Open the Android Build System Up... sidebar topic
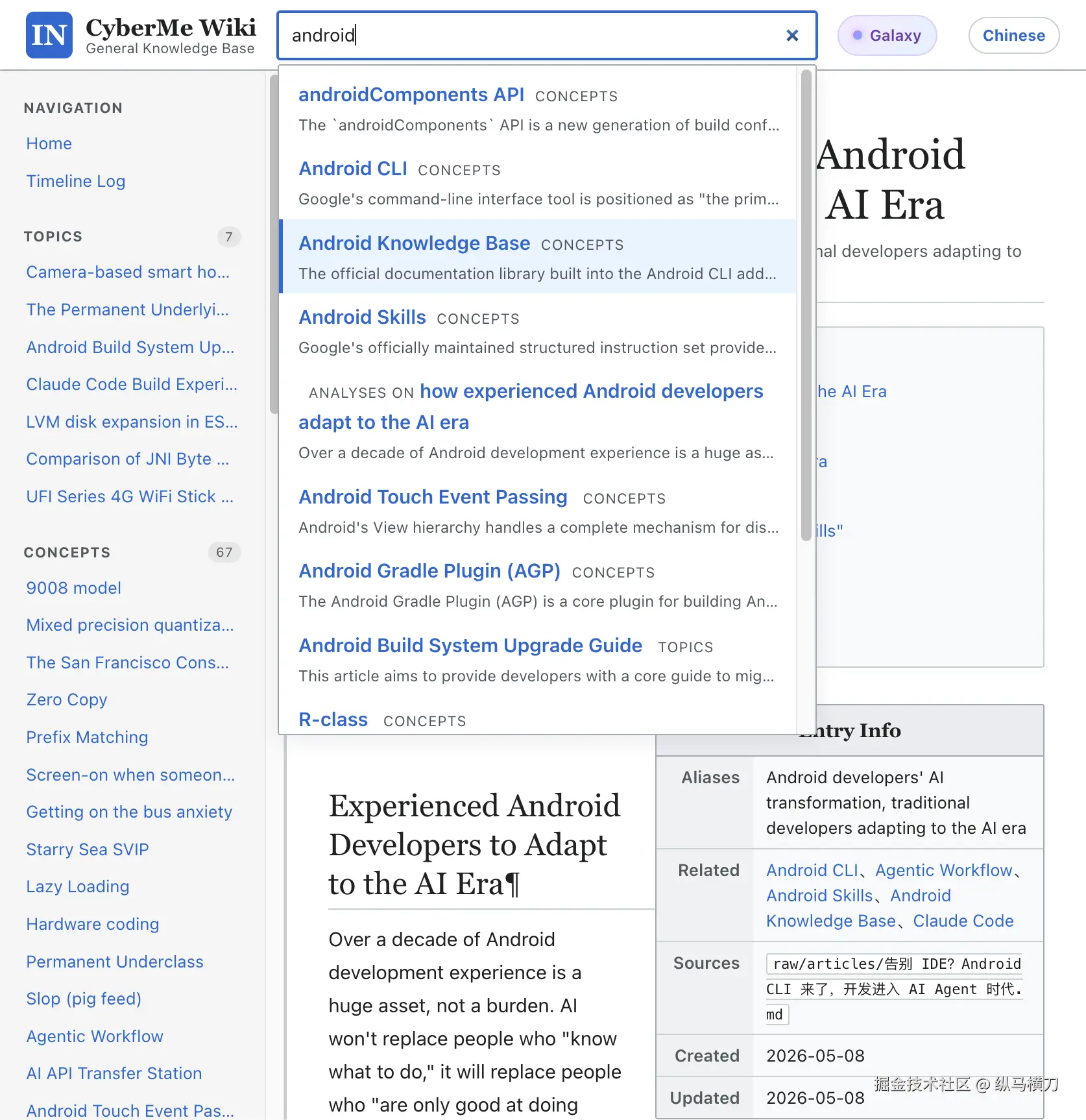Screen dimensions: 1086x1120 coord(130,347)
